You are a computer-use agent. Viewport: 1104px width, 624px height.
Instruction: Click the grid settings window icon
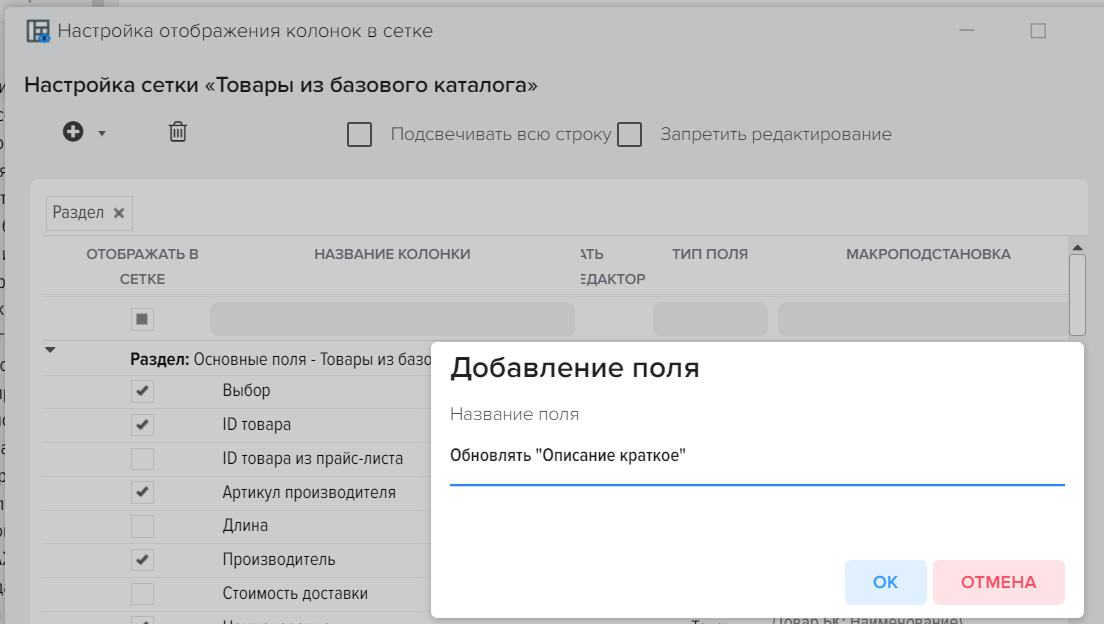(38, 31)
